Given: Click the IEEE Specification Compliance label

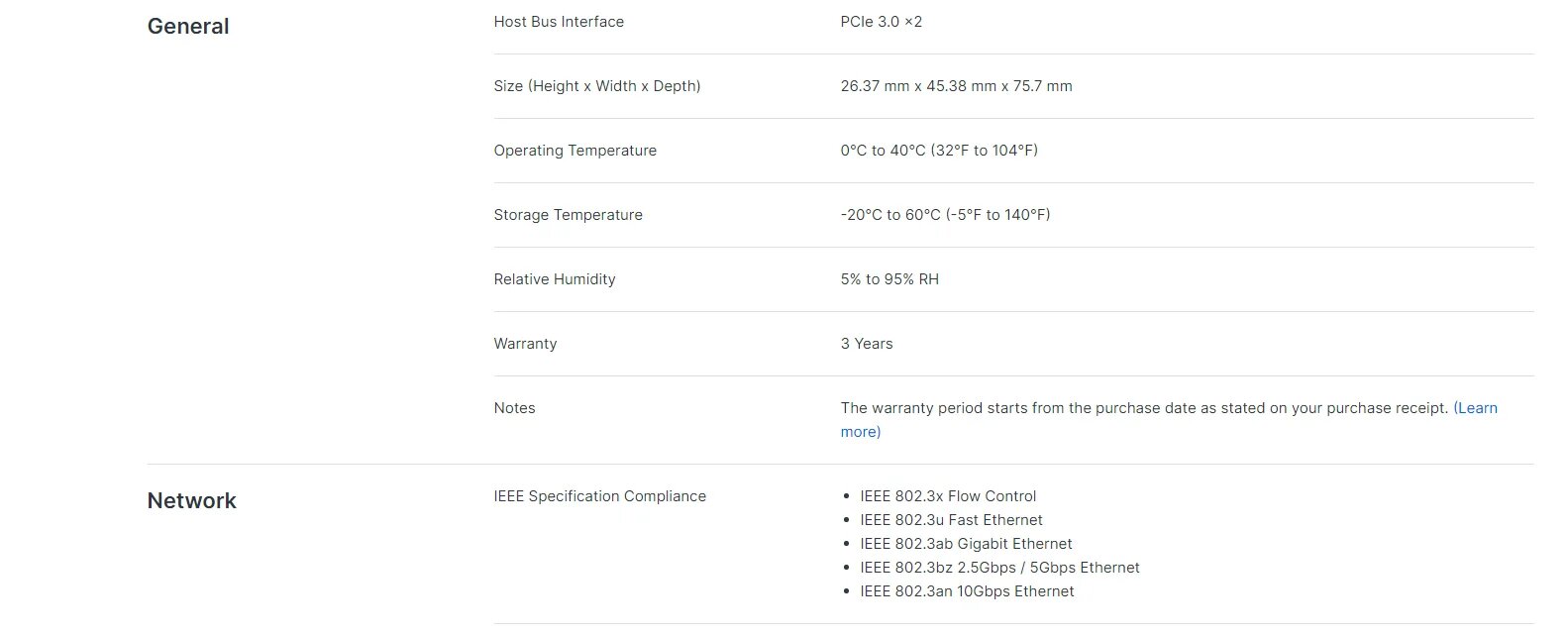Looking at the screenshot, I should point(599,496).
